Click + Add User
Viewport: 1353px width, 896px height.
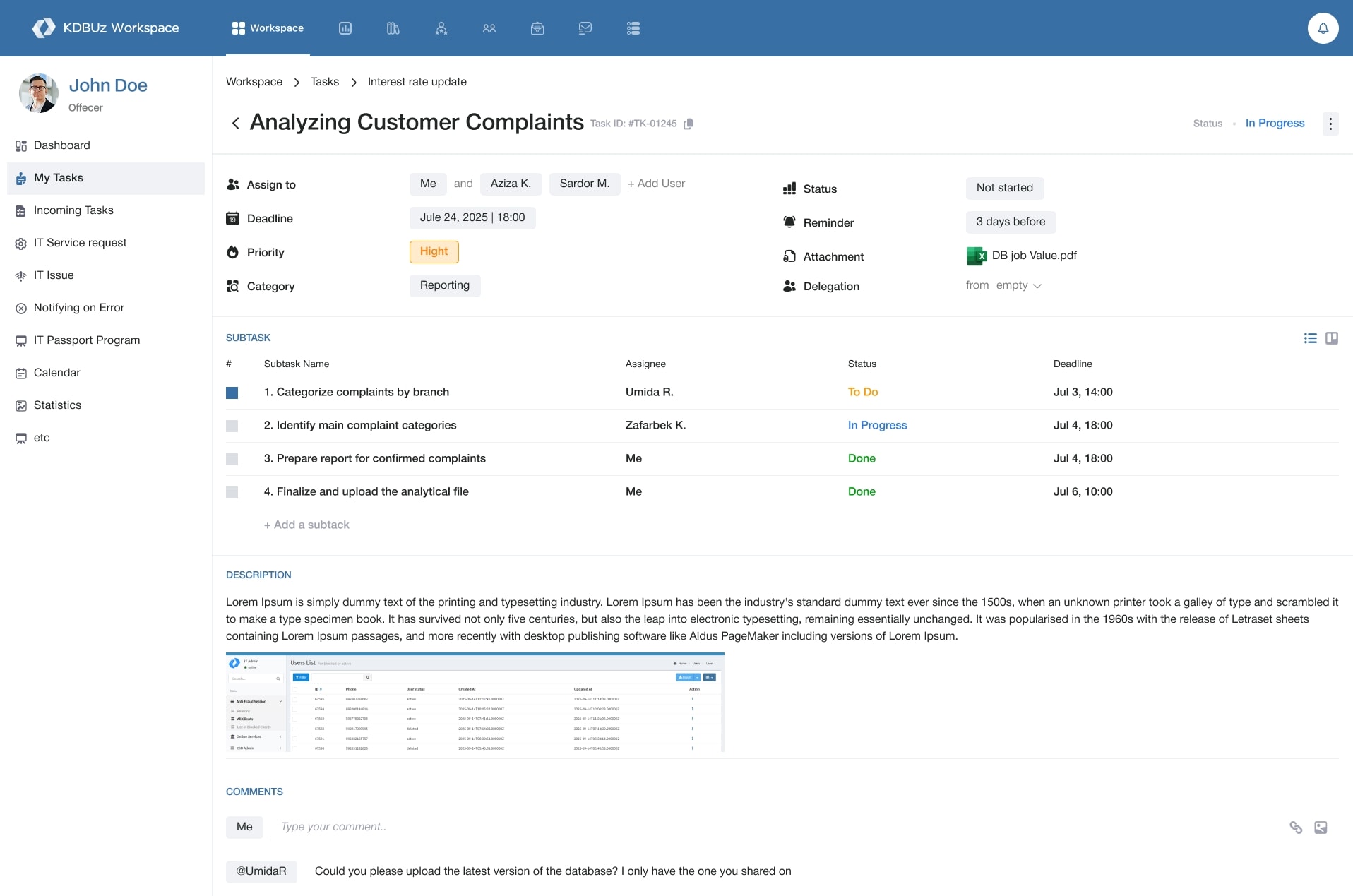656,184
